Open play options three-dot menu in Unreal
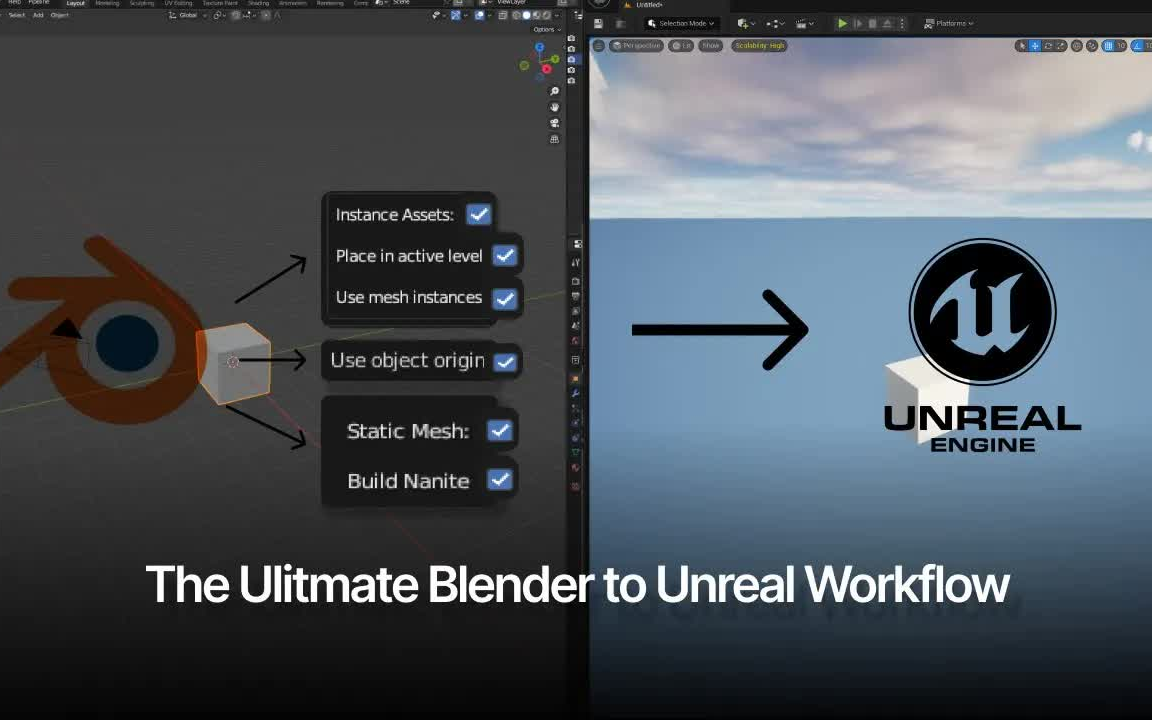The width and height of the screenshot is (1152, 720). 902,24
